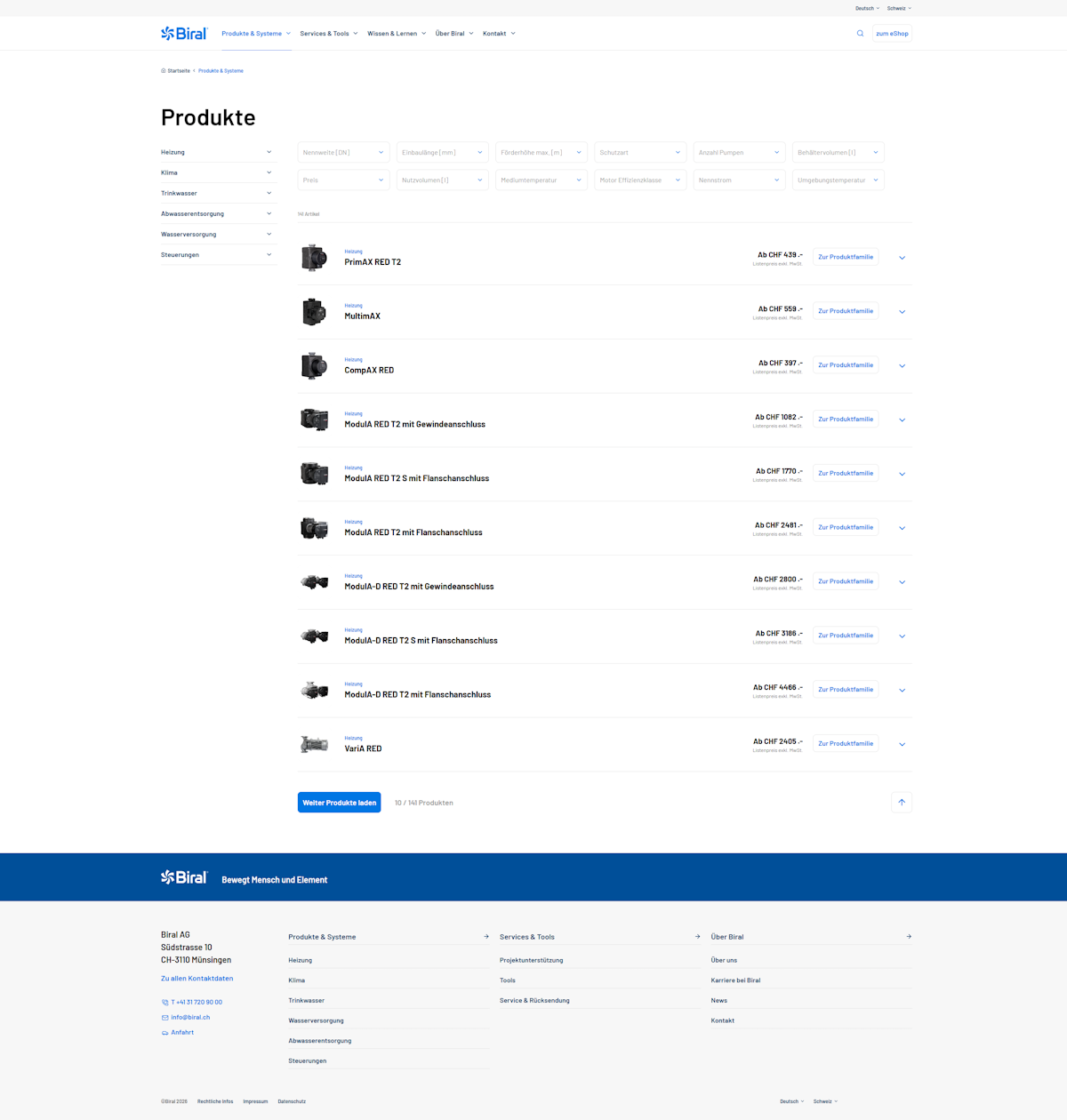Open Schweiz country selector at top

point(900,8)
